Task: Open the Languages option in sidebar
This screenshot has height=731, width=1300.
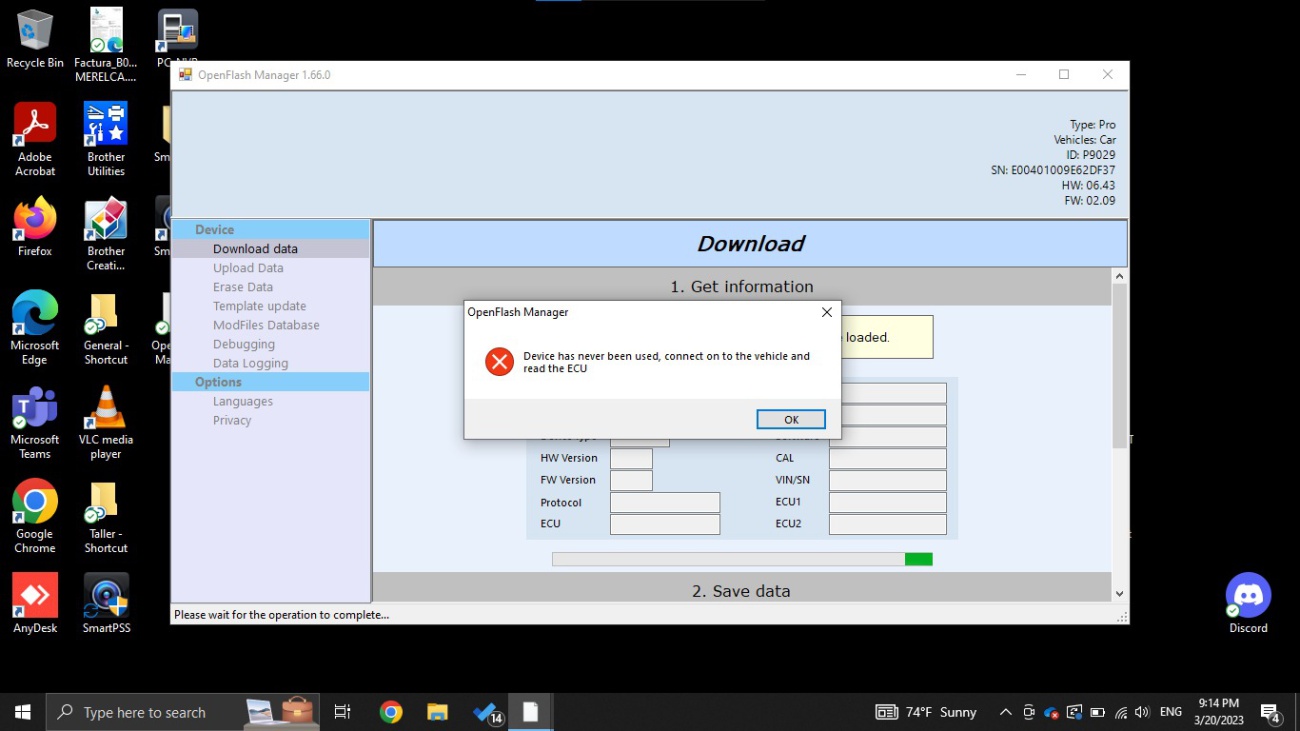Action: 242,401
